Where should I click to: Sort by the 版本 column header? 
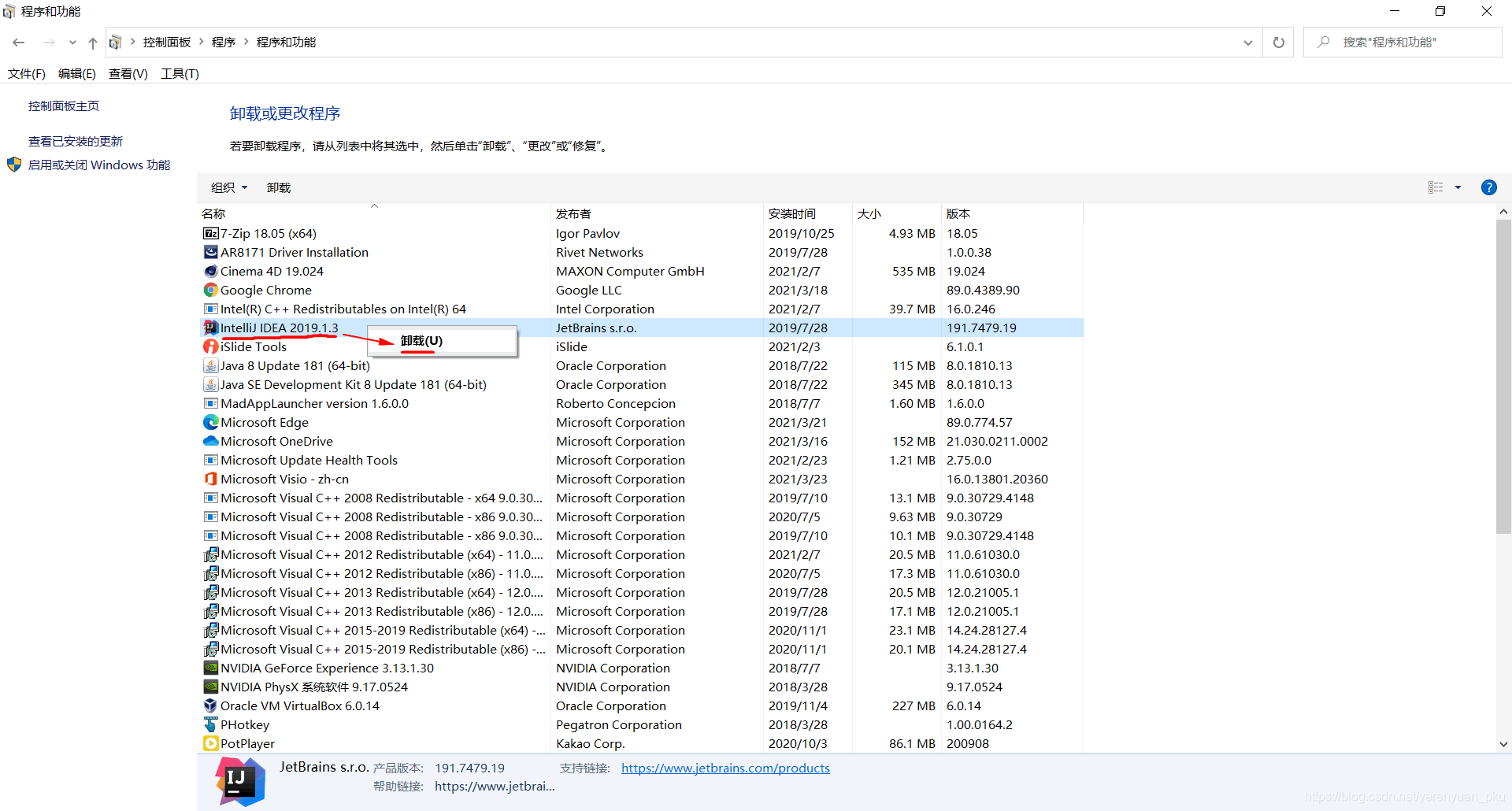1012,213
